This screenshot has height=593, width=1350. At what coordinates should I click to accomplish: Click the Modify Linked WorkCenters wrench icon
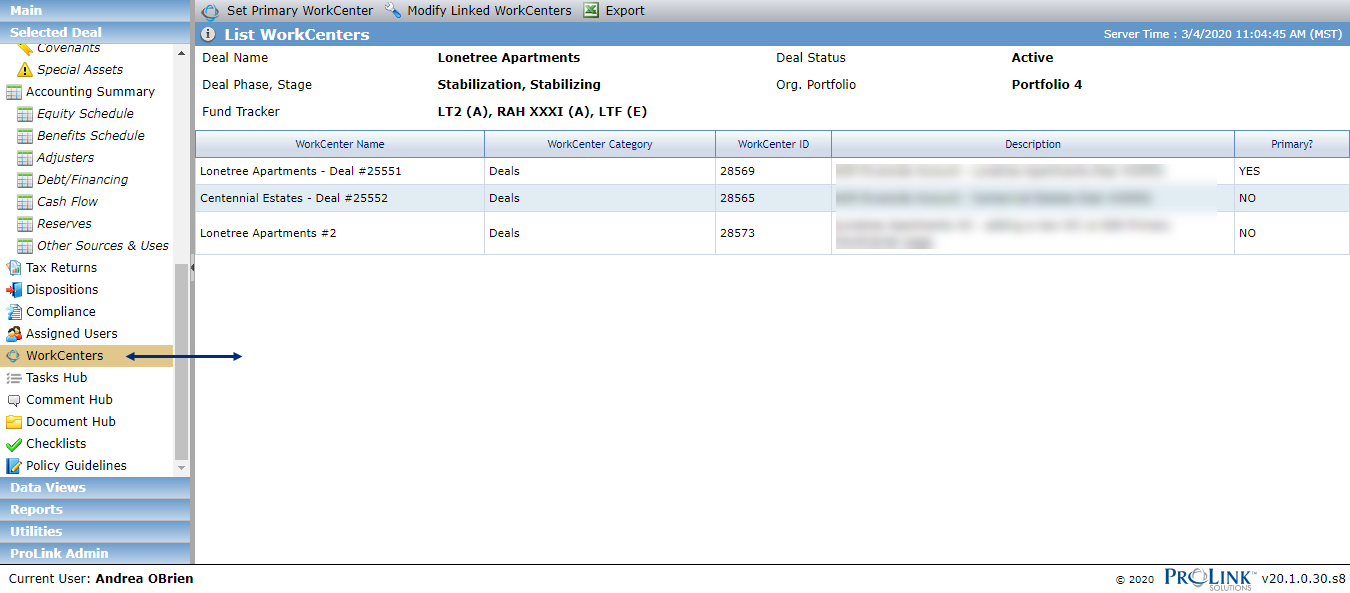392,10
